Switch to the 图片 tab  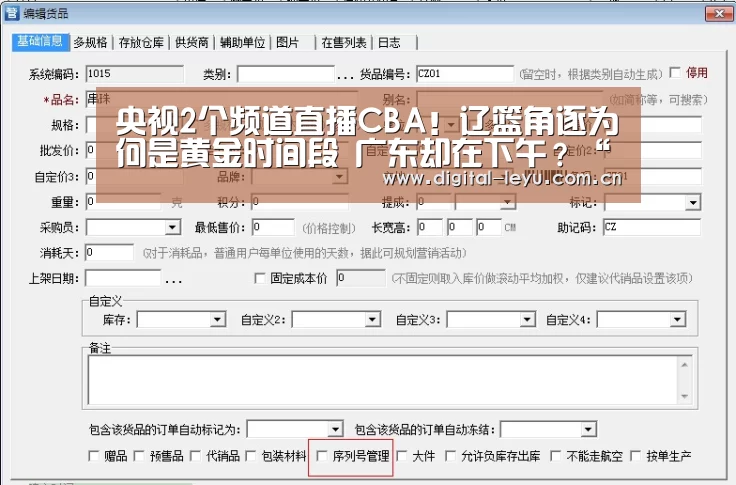[288, 43]
